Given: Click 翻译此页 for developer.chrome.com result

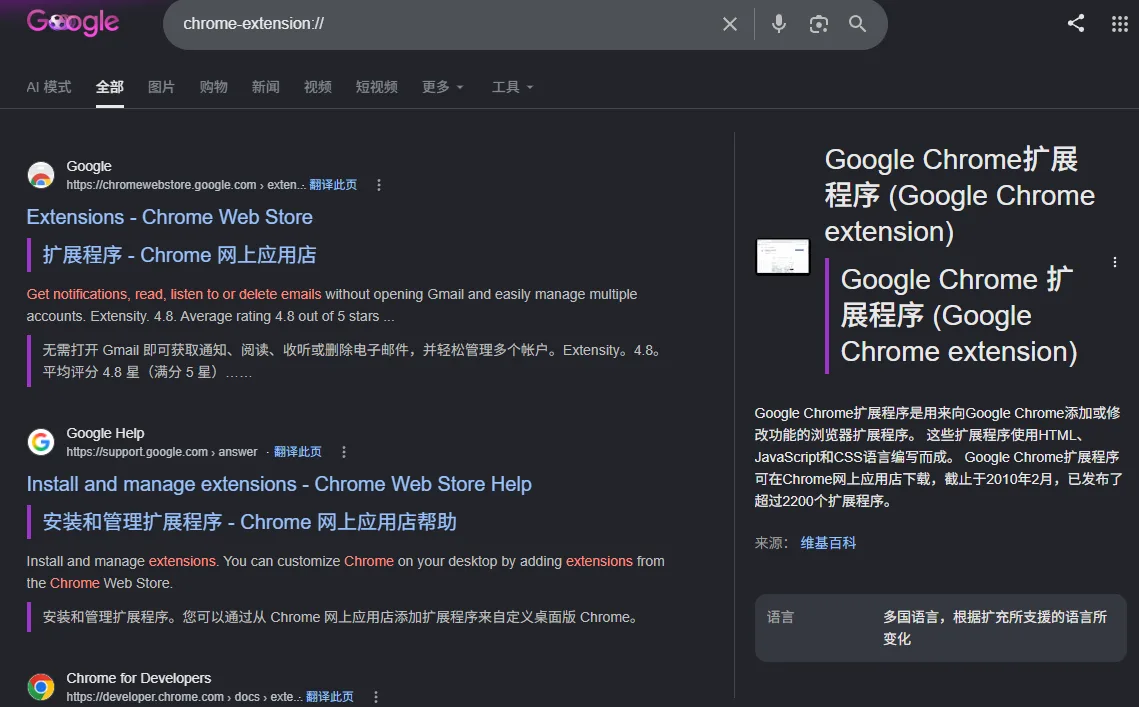Looking at the screenshot, I should coord(329,697).
